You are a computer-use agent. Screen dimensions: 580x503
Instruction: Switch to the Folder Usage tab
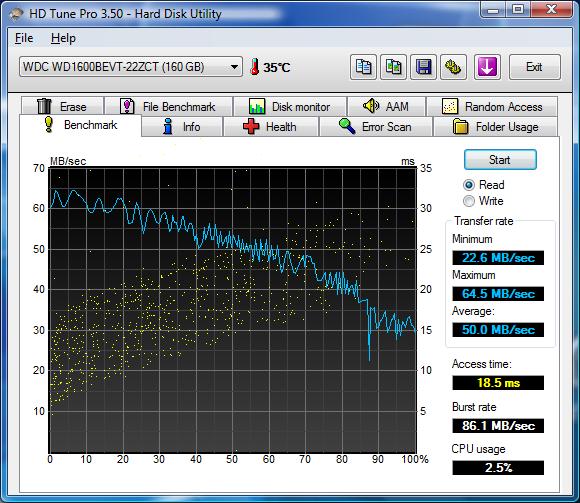(496, 127)
